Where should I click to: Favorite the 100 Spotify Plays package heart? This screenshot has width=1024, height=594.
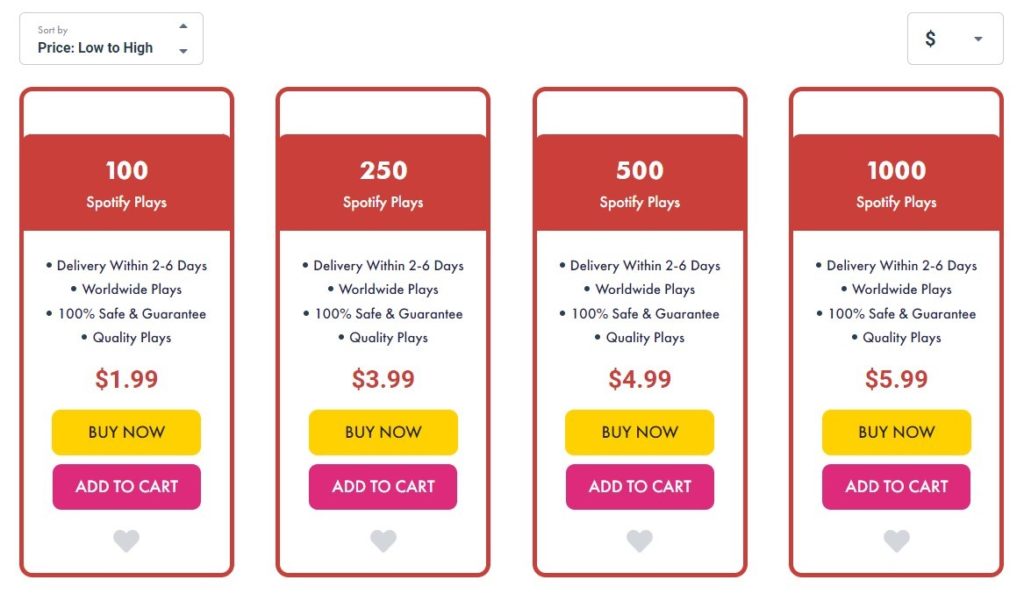pos(126,540)
